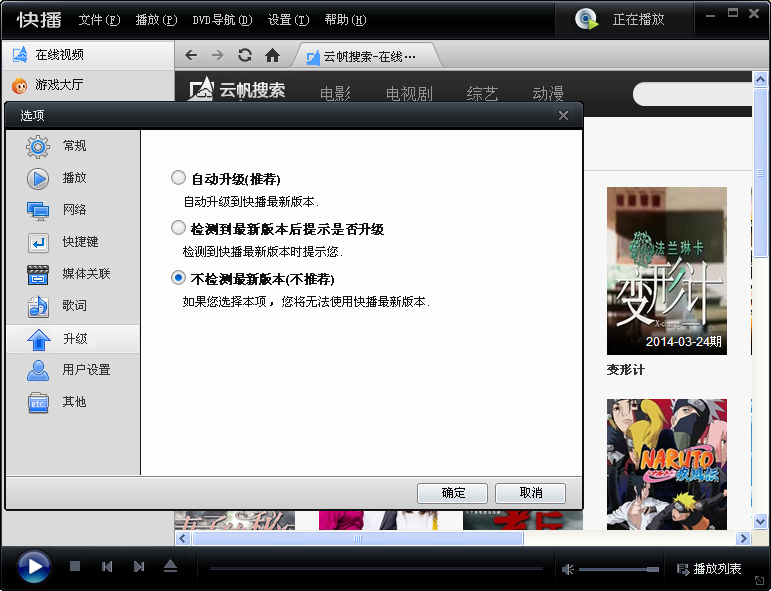Select 不检测最新版本(不推荐) option
The height and width of the screenshot is (591, 771).
(179, 278)
